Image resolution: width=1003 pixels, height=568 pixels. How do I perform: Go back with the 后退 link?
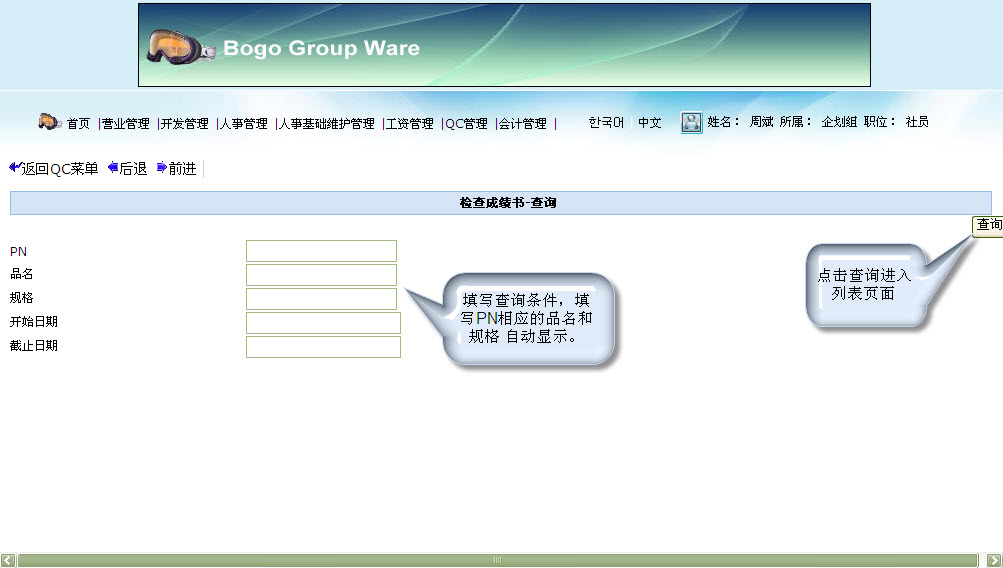pyautogui.click(x=133, y=168)
